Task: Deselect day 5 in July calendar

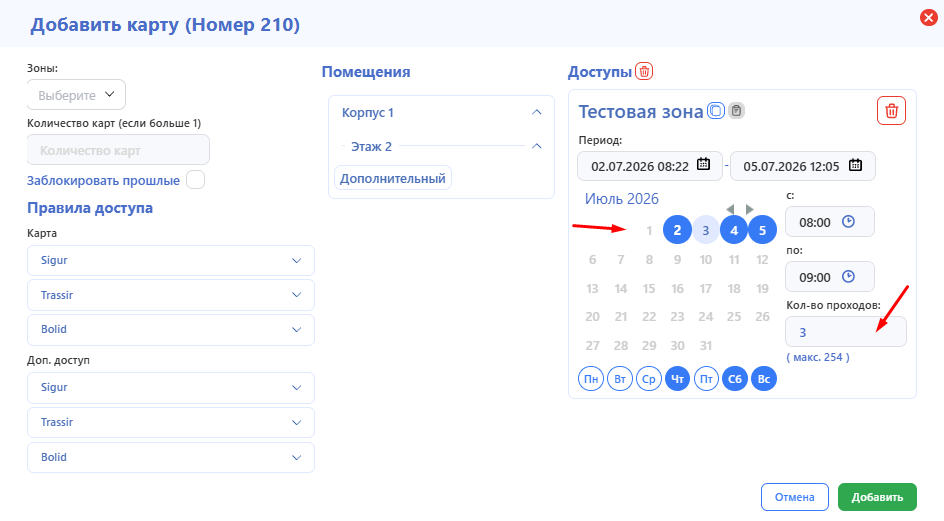Action: (762, 229)
